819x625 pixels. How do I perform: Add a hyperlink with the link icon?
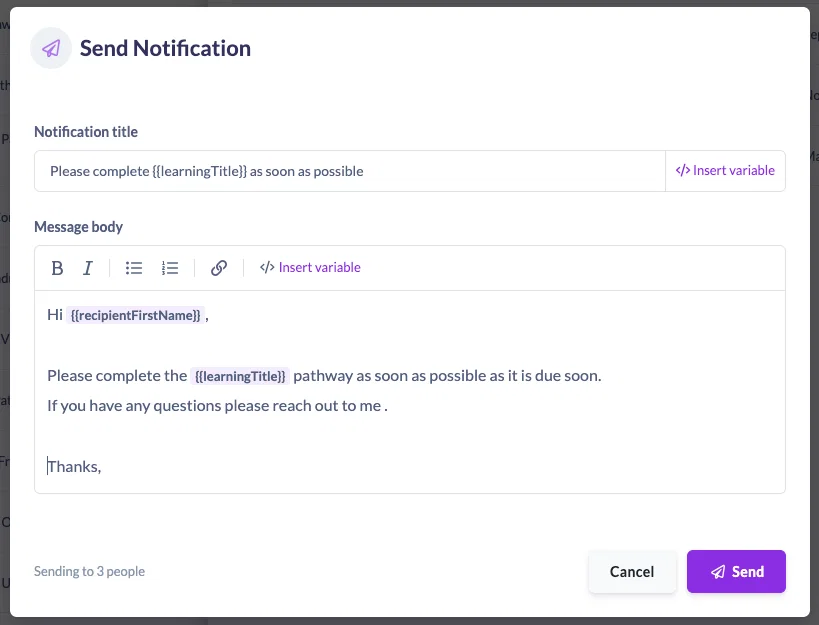pos(219,268)
